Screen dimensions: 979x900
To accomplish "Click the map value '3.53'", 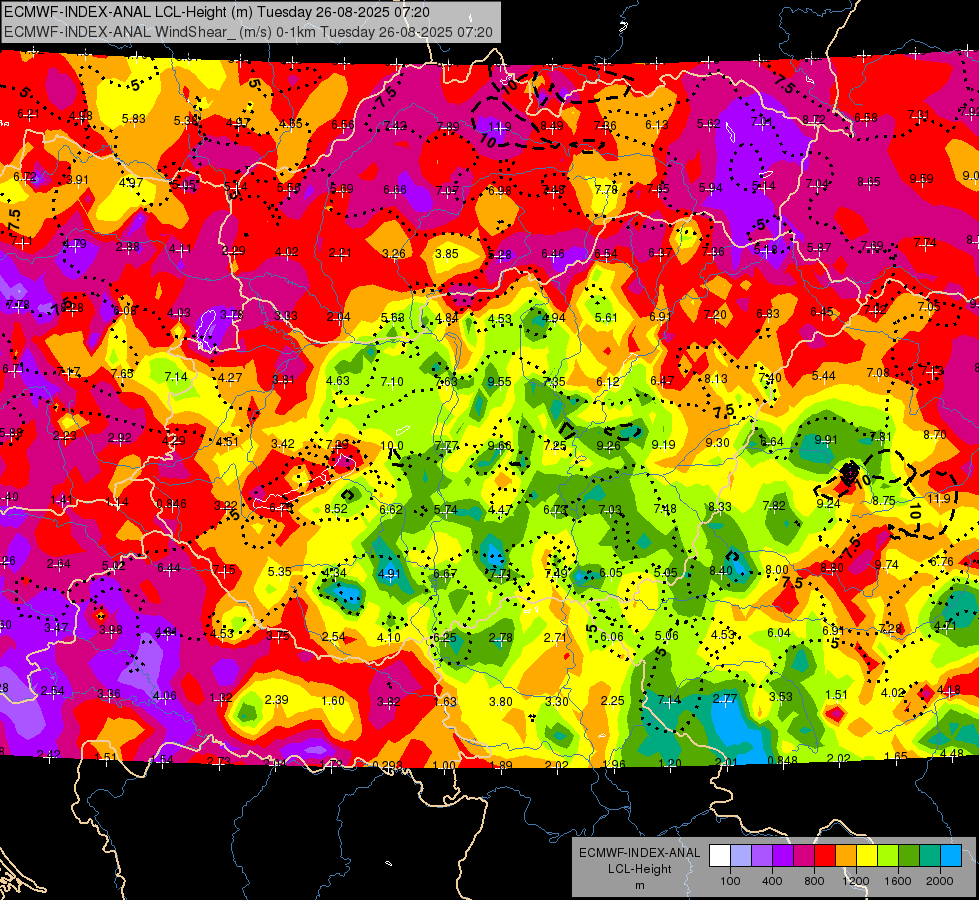I will [x=780, y=696].
